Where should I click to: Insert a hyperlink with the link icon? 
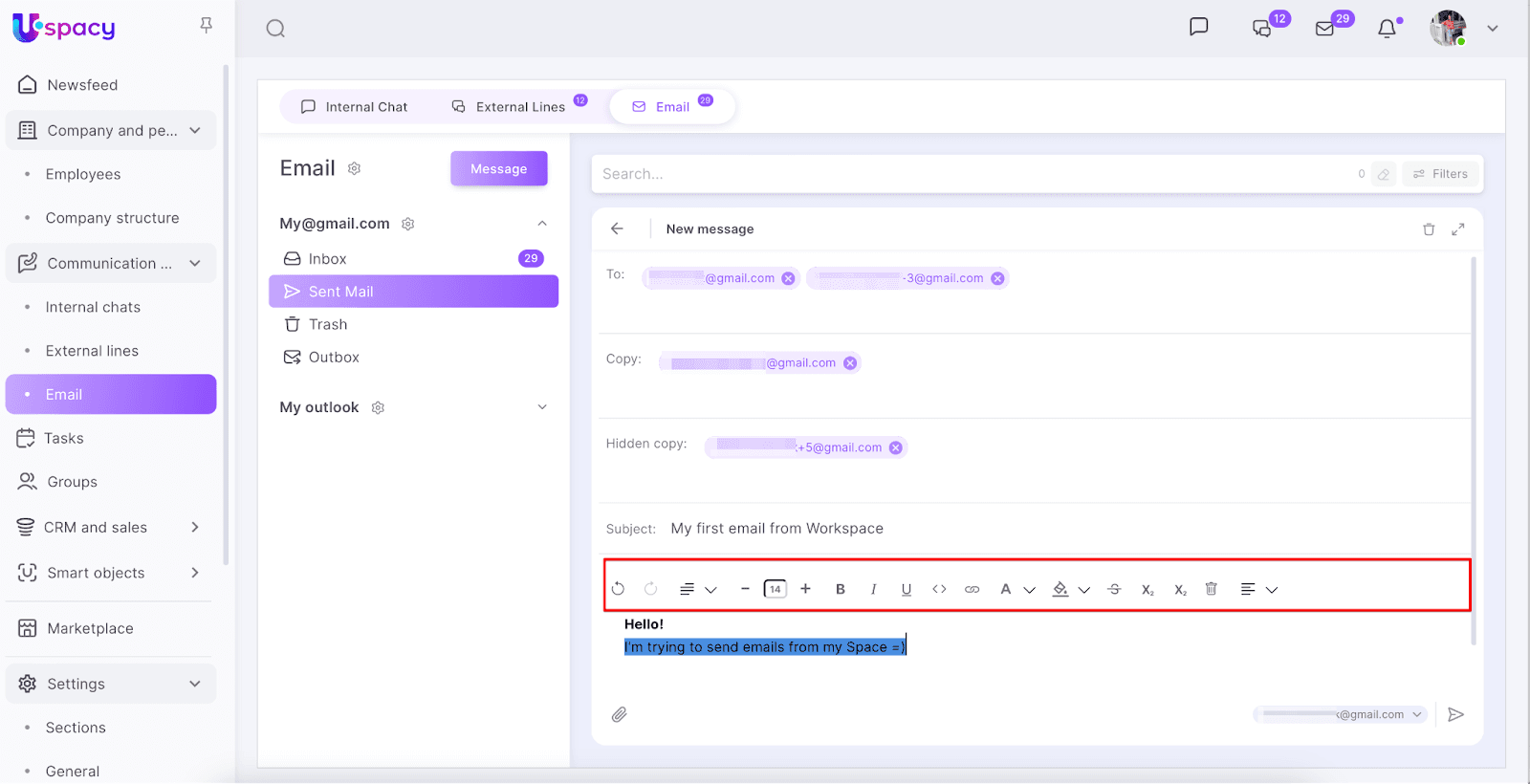tap(972, 589)
